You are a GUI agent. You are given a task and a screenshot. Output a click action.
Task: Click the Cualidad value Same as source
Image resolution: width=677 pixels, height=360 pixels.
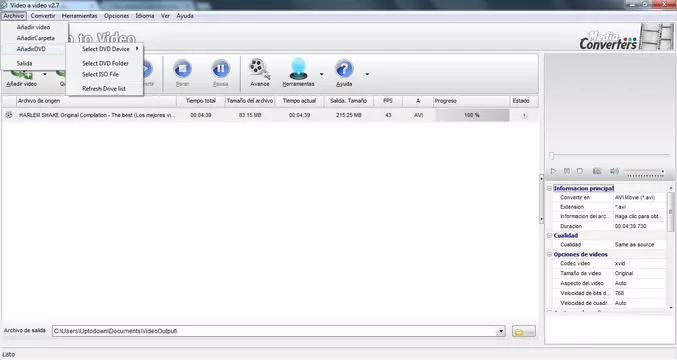coord(634,244)
